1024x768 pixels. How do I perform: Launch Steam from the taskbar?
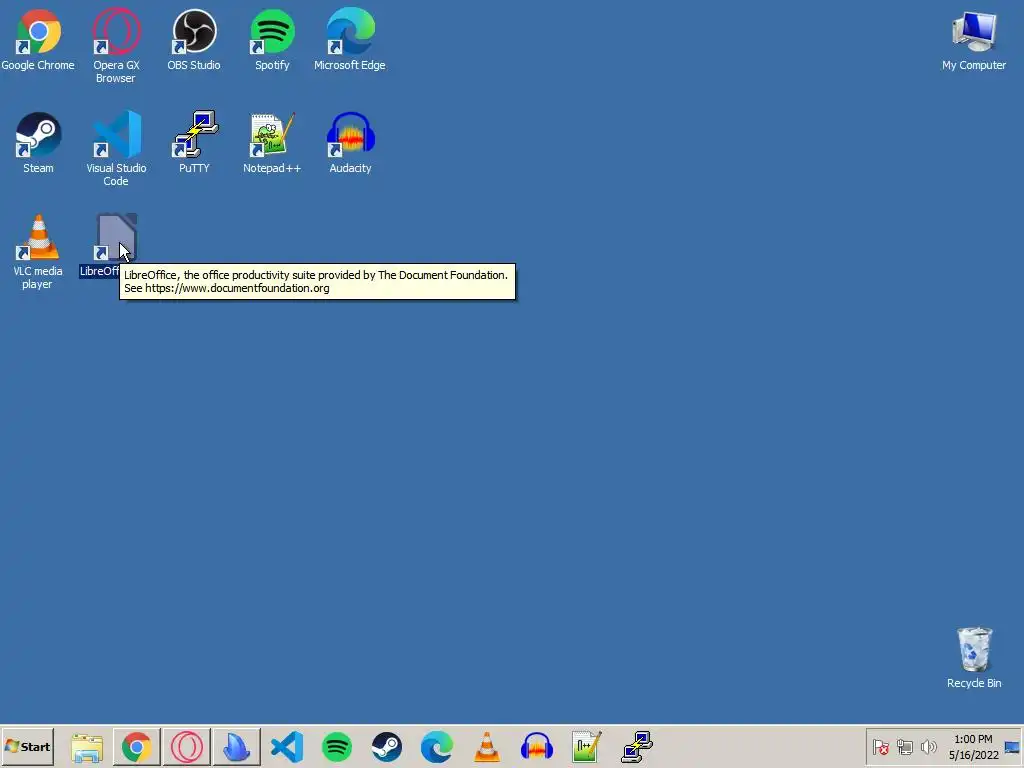click(387, 746)
